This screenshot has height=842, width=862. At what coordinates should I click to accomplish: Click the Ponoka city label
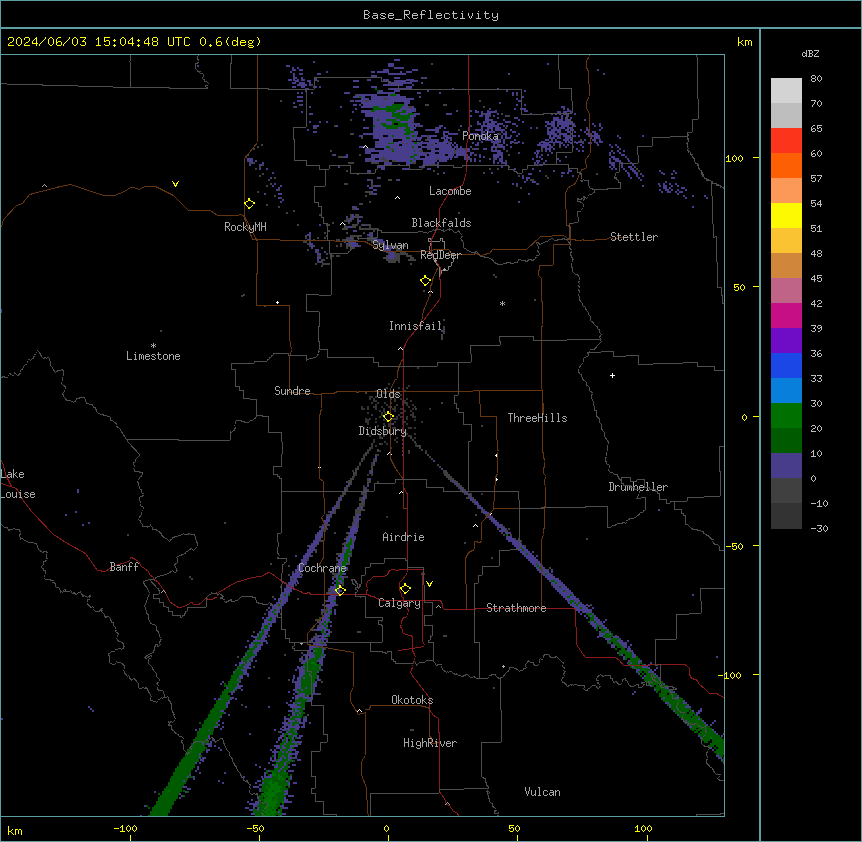(x=480, y=136)
